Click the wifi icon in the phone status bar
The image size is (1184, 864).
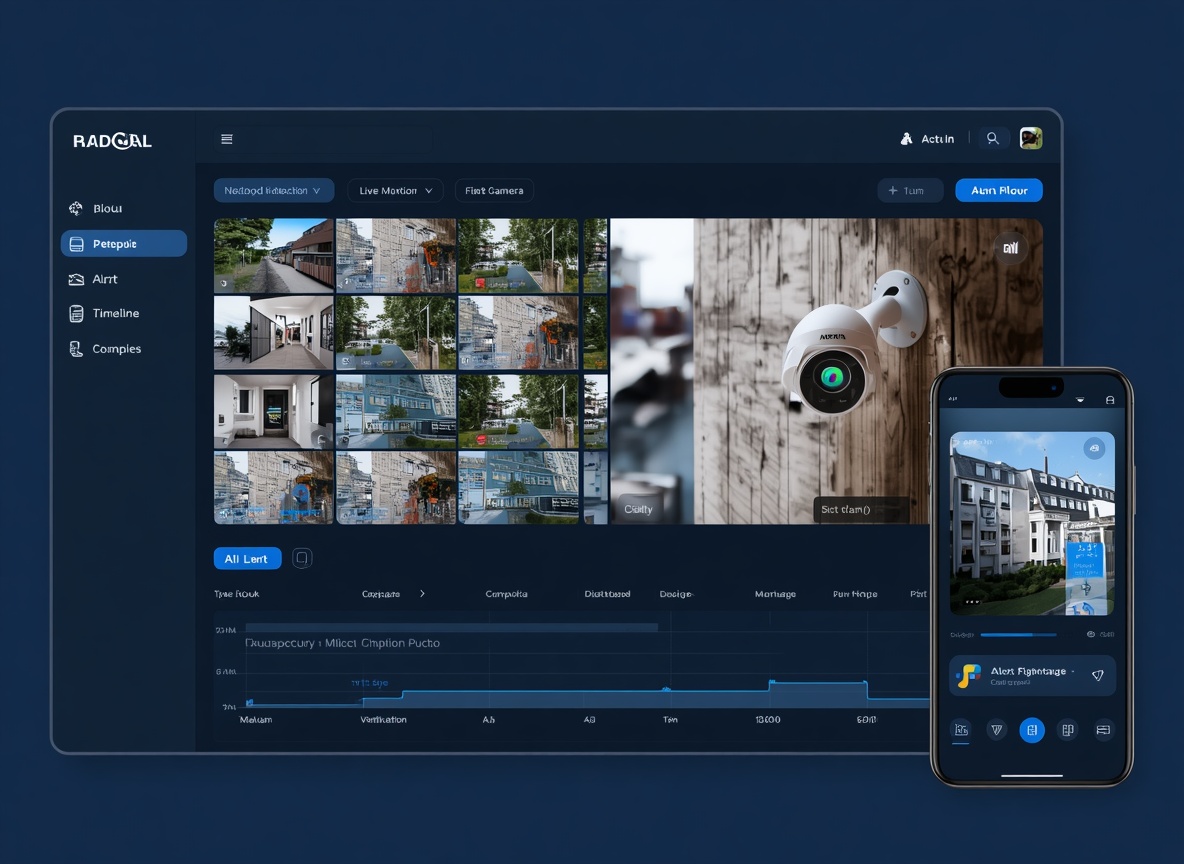(x=1080, y=400)
